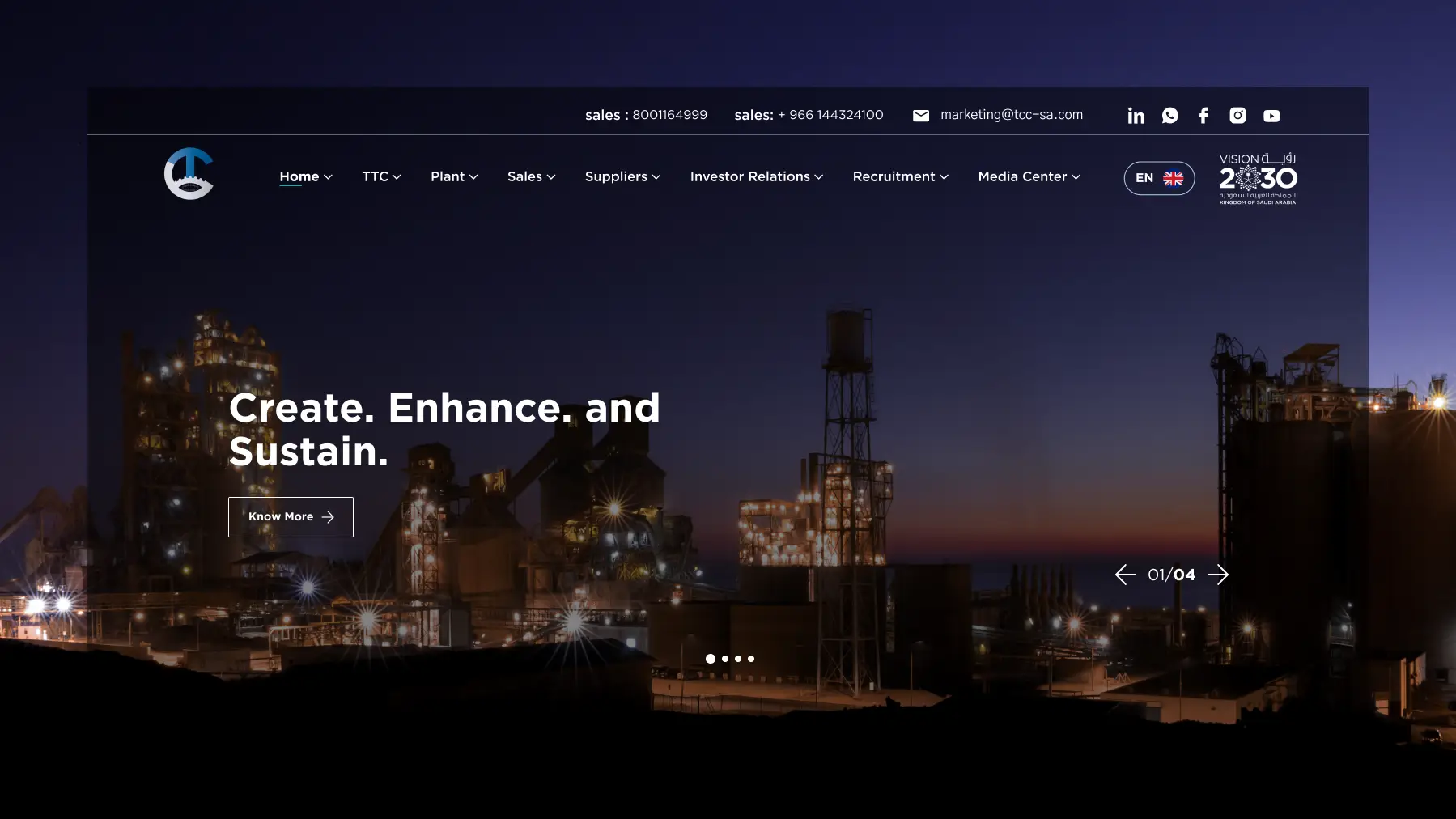Image resolution: width=1456 pixels, height=819 pixels.
Task: Click the email envelope icon
Action: (922, 115)
